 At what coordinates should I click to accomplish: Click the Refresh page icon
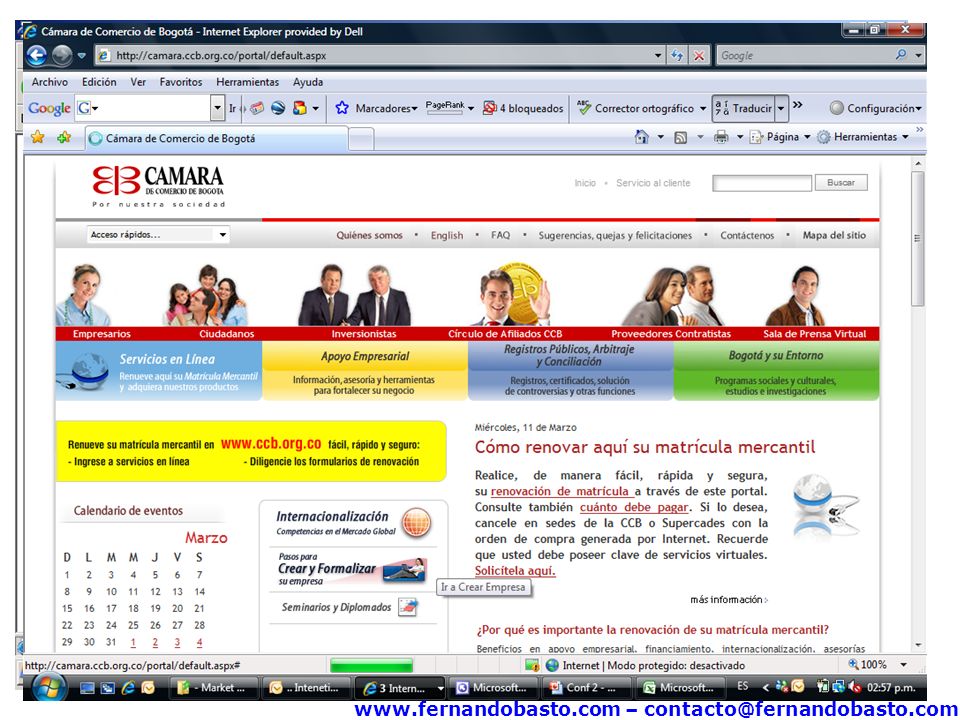point(677,56)
